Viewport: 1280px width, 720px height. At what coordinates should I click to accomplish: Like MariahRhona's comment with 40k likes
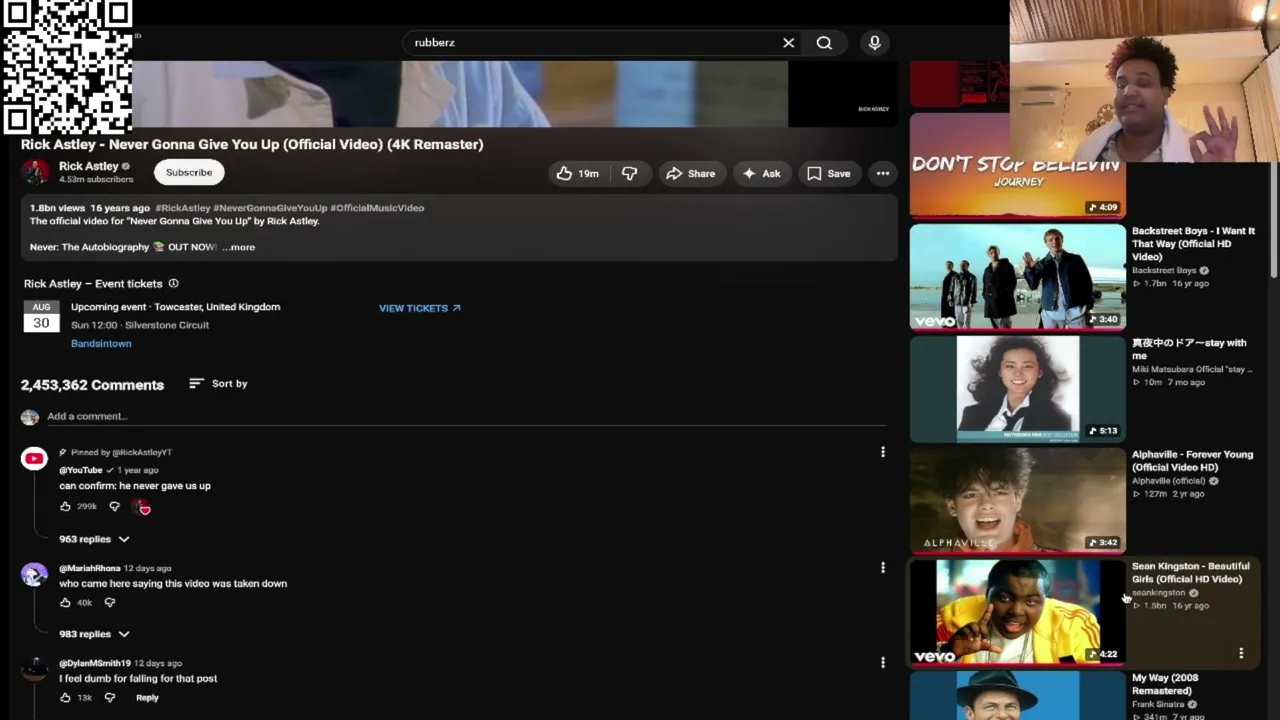(x=65, y=603)
